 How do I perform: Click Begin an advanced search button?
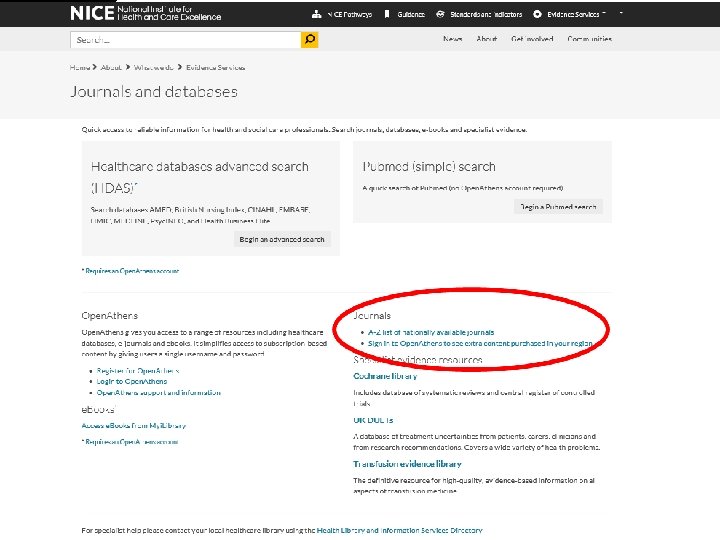(282, 239)
